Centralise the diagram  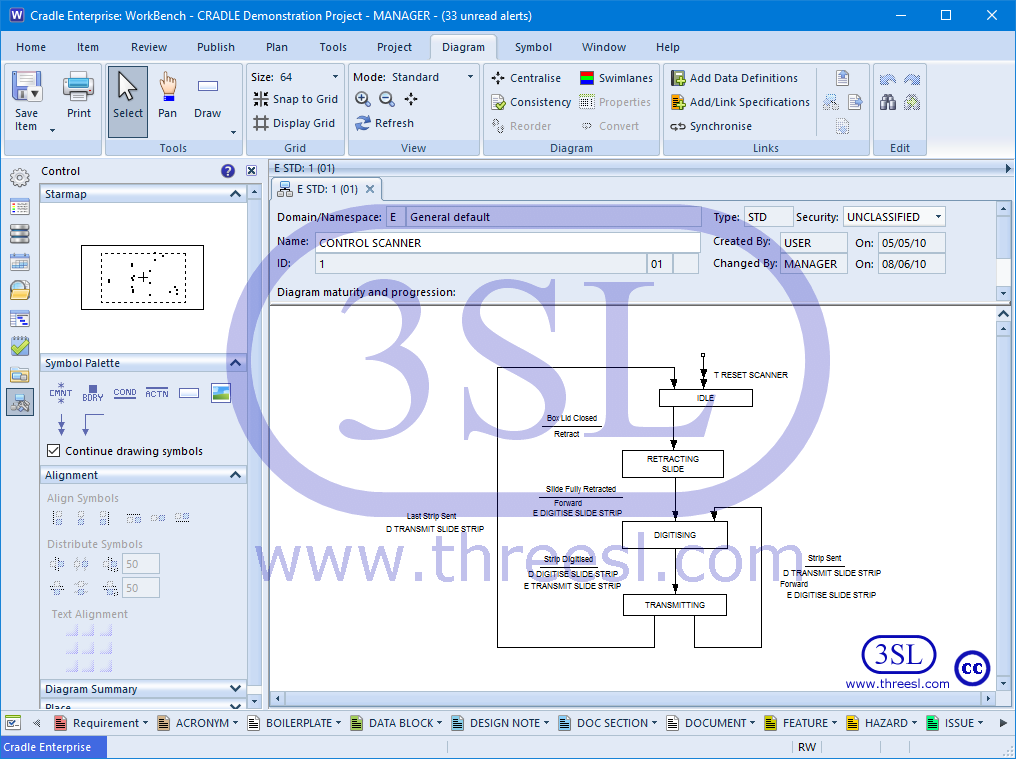click(x=526, y=78)
